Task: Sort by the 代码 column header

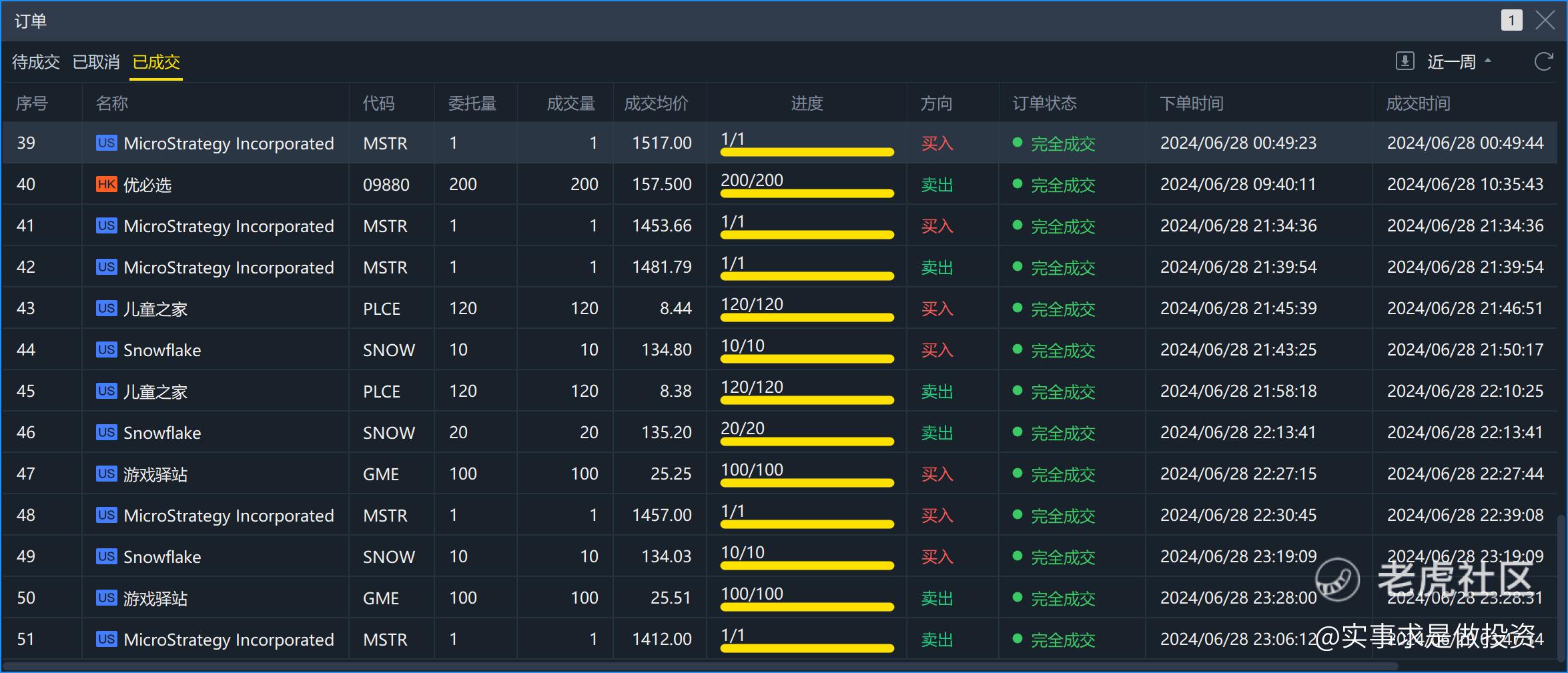Action: point(378,103)
